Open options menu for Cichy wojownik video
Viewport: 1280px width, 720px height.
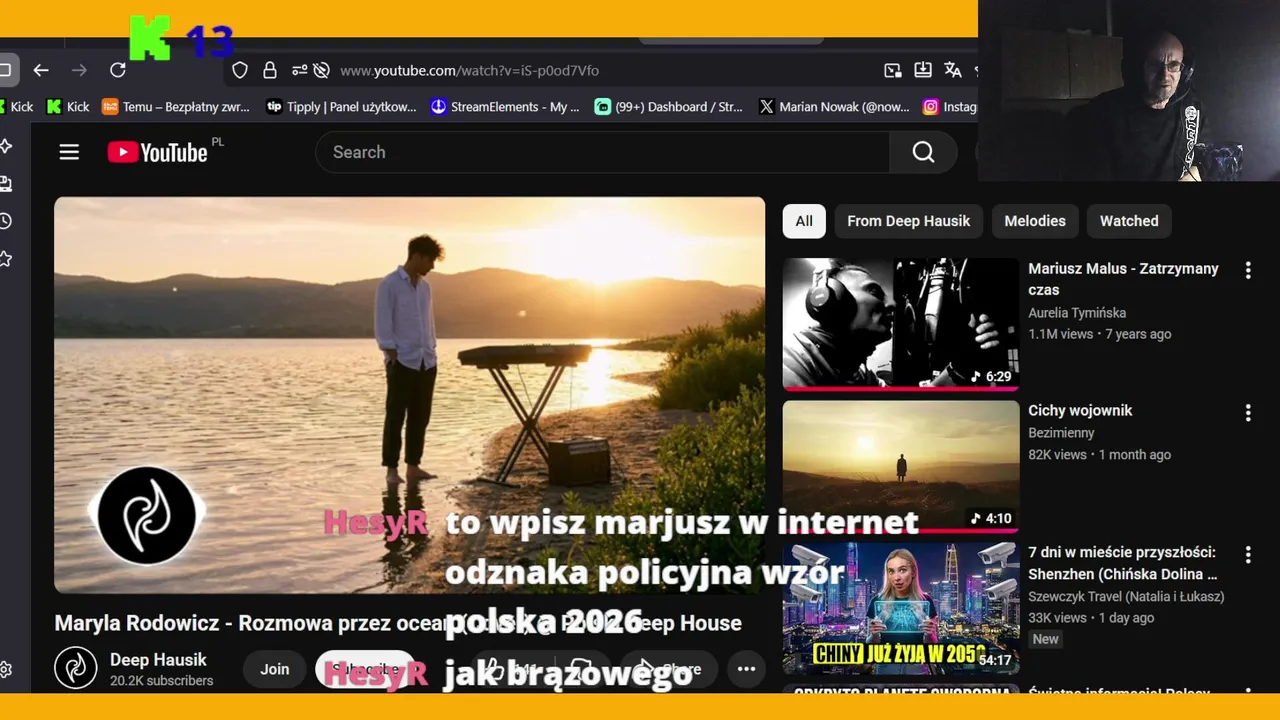(1247, 412)
